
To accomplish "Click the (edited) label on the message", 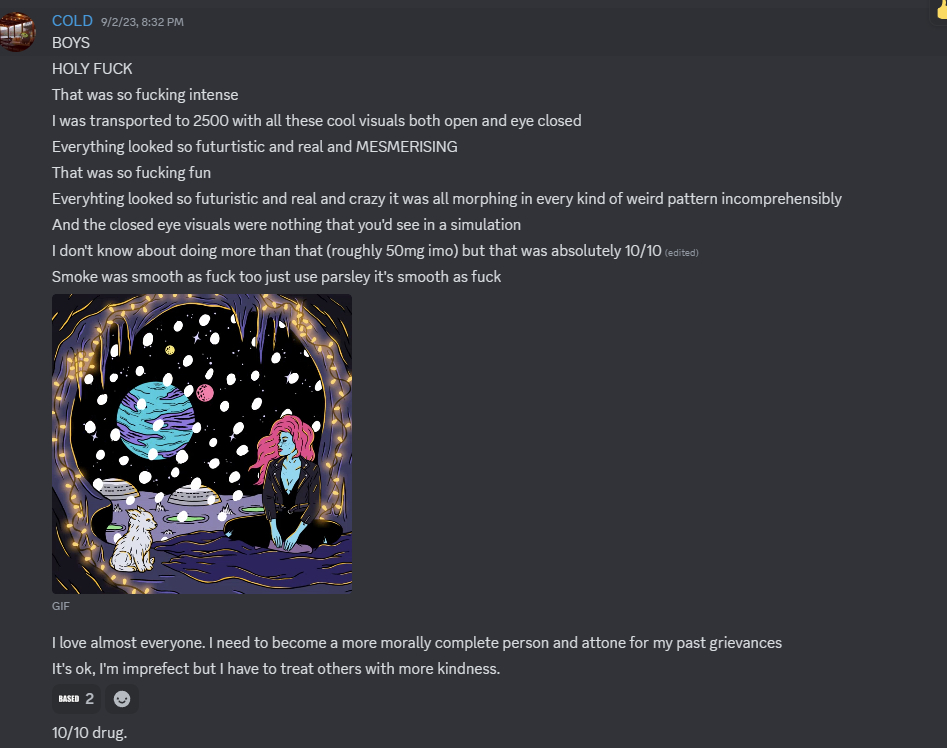I will [x=681, y=253].
